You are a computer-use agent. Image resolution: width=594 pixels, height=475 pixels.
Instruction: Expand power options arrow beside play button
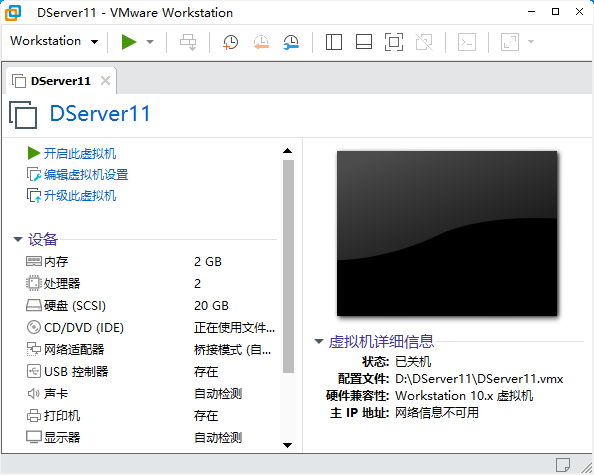pyautogui.click(x=150, y=42)
